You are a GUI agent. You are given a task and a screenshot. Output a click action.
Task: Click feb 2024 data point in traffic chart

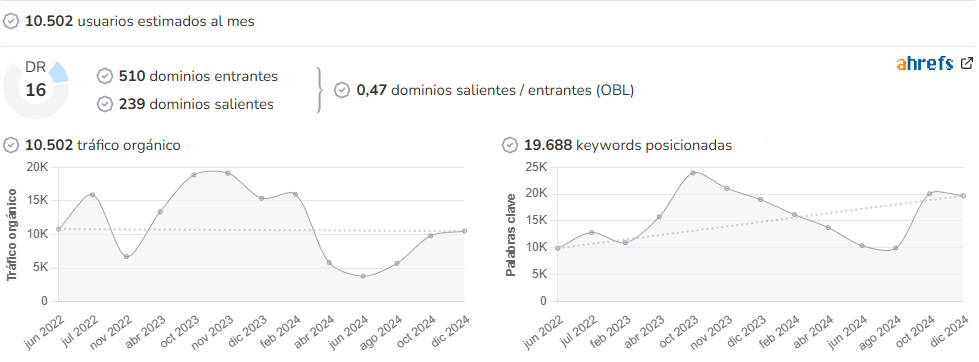295,194
